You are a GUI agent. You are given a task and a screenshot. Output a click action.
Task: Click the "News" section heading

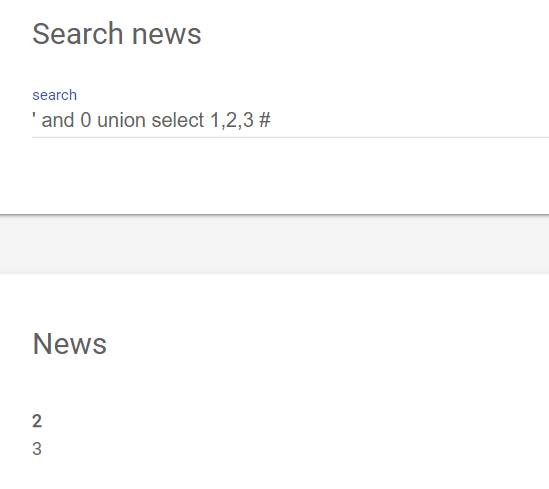tap(70, 344)
